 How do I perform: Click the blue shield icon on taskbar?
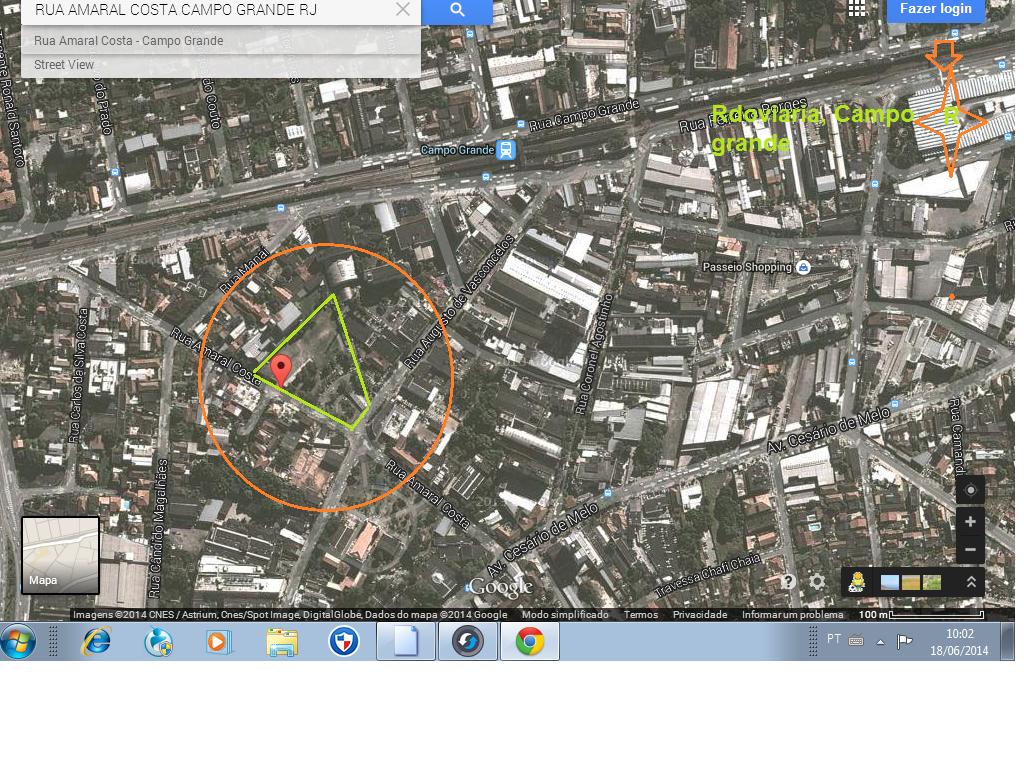(x=344, y=642)
